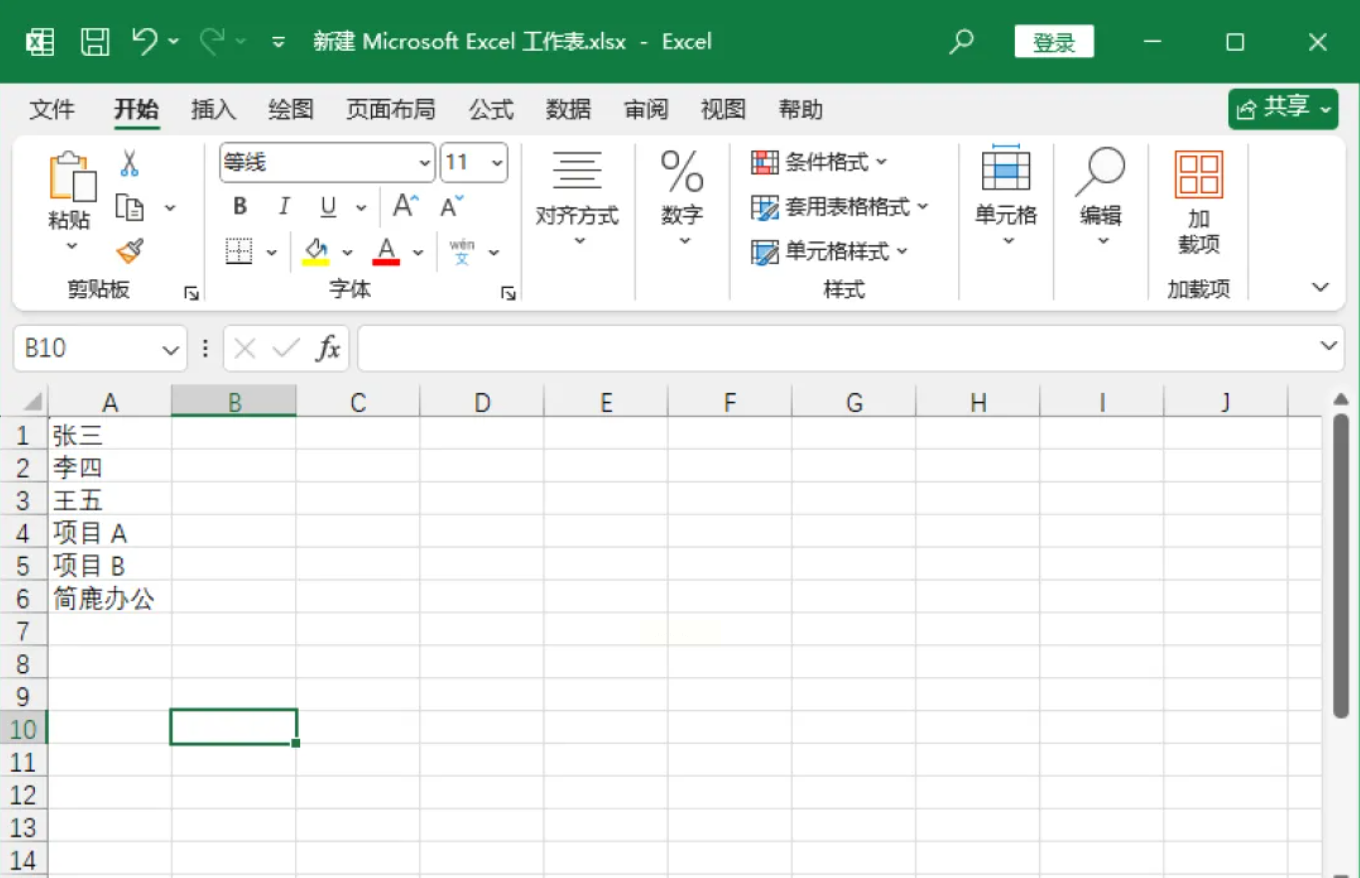Screen dimensions: 1360x878
Task: Select cell A6 containing 简鹿办公
Action: [104, 599]
